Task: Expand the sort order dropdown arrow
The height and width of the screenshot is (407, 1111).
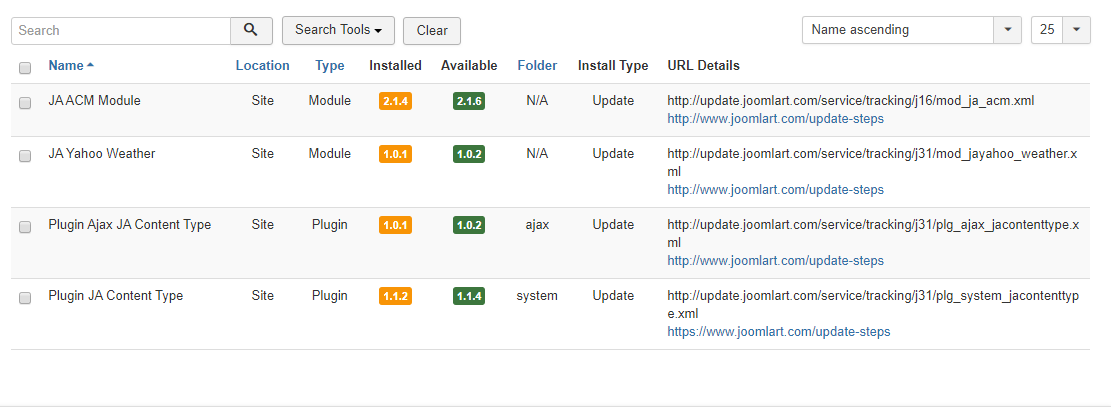Action: point(1008,30)
